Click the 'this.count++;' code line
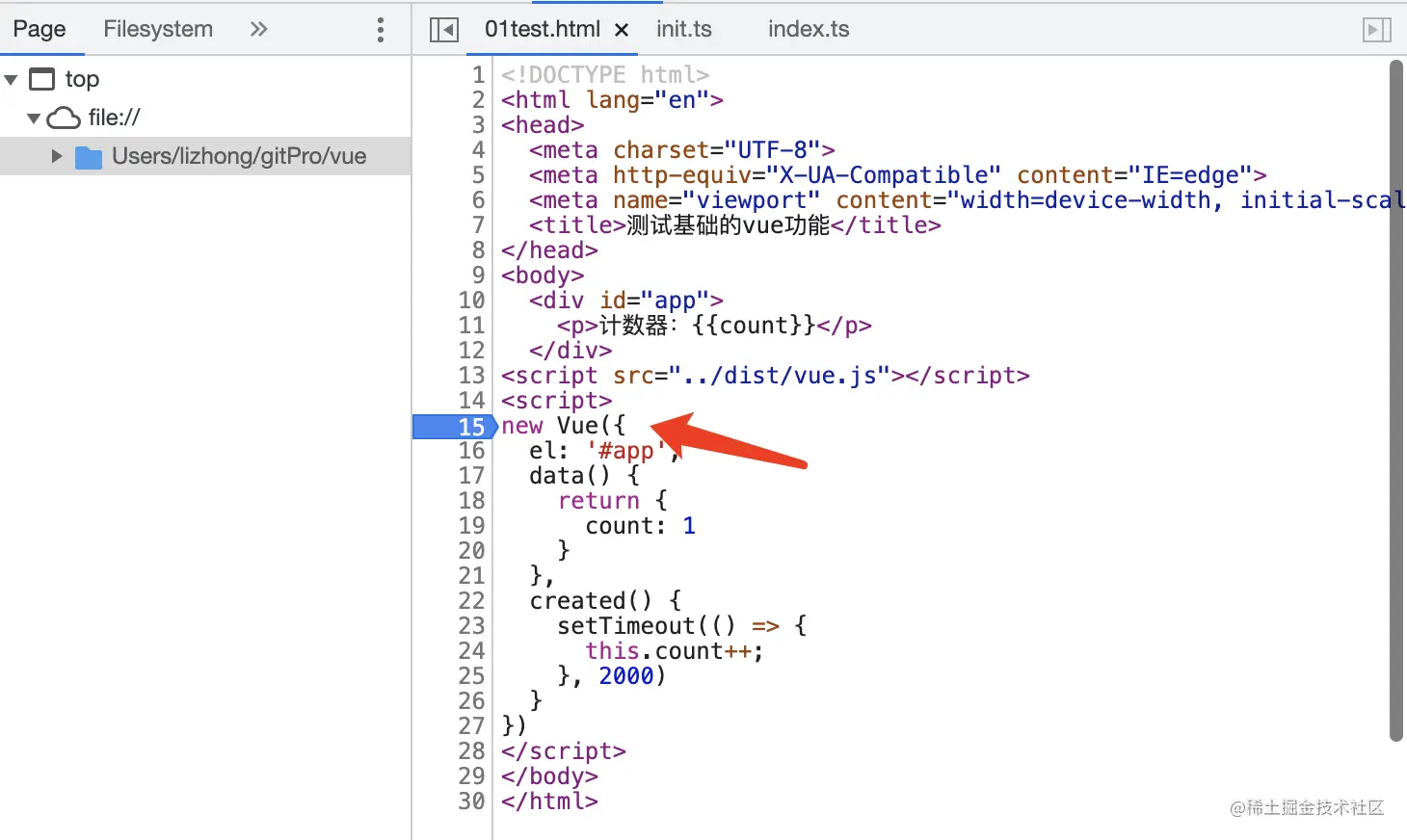The image size is (1407, 840). point(675,651)
